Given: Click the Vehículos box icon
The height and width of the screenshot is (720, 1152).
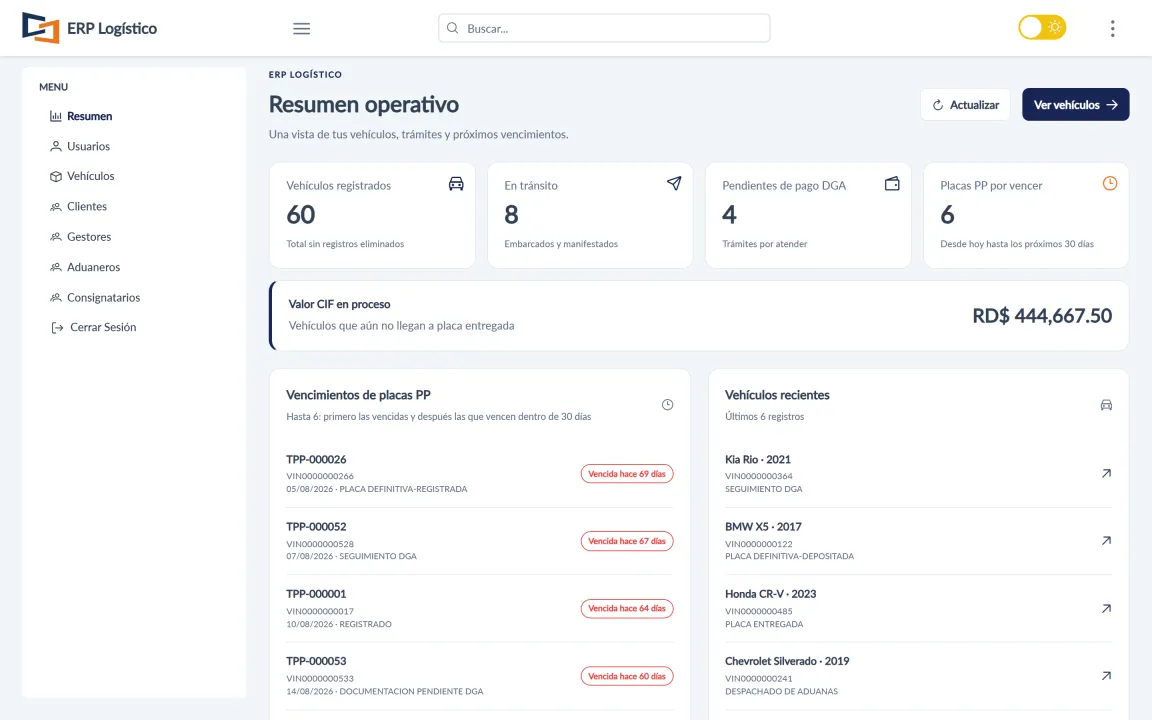Looking at the screenshot, I should click(56, 176).
